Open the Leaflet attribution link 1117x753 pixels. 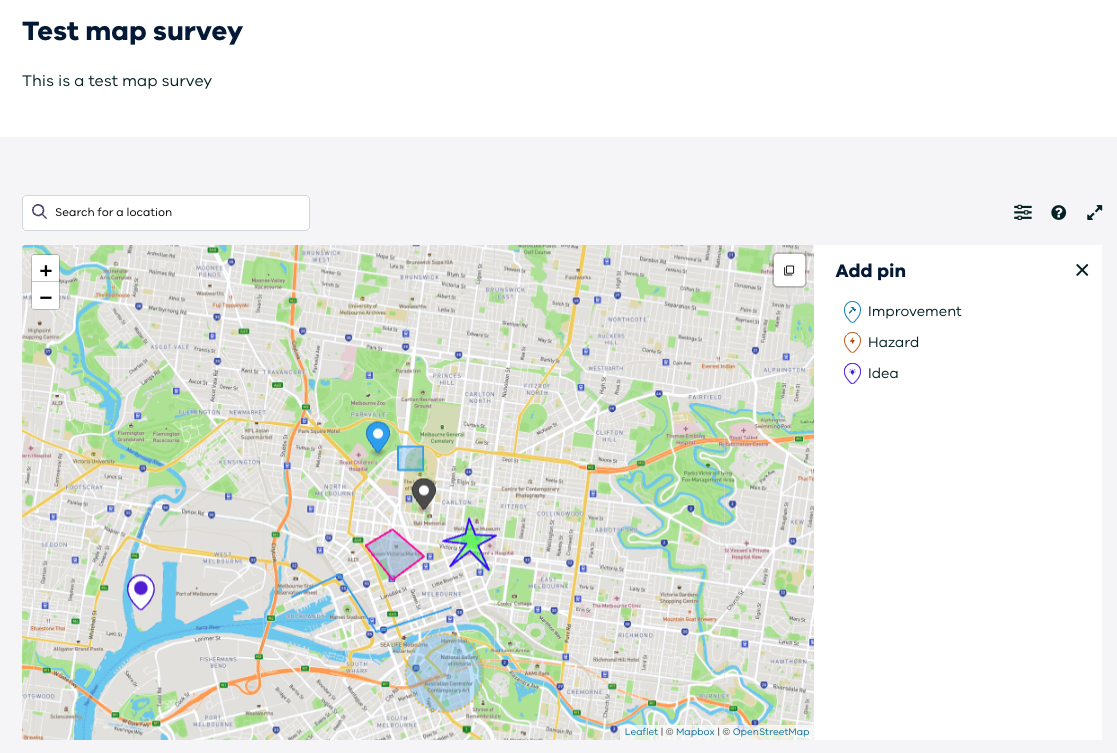click(641, 732)
